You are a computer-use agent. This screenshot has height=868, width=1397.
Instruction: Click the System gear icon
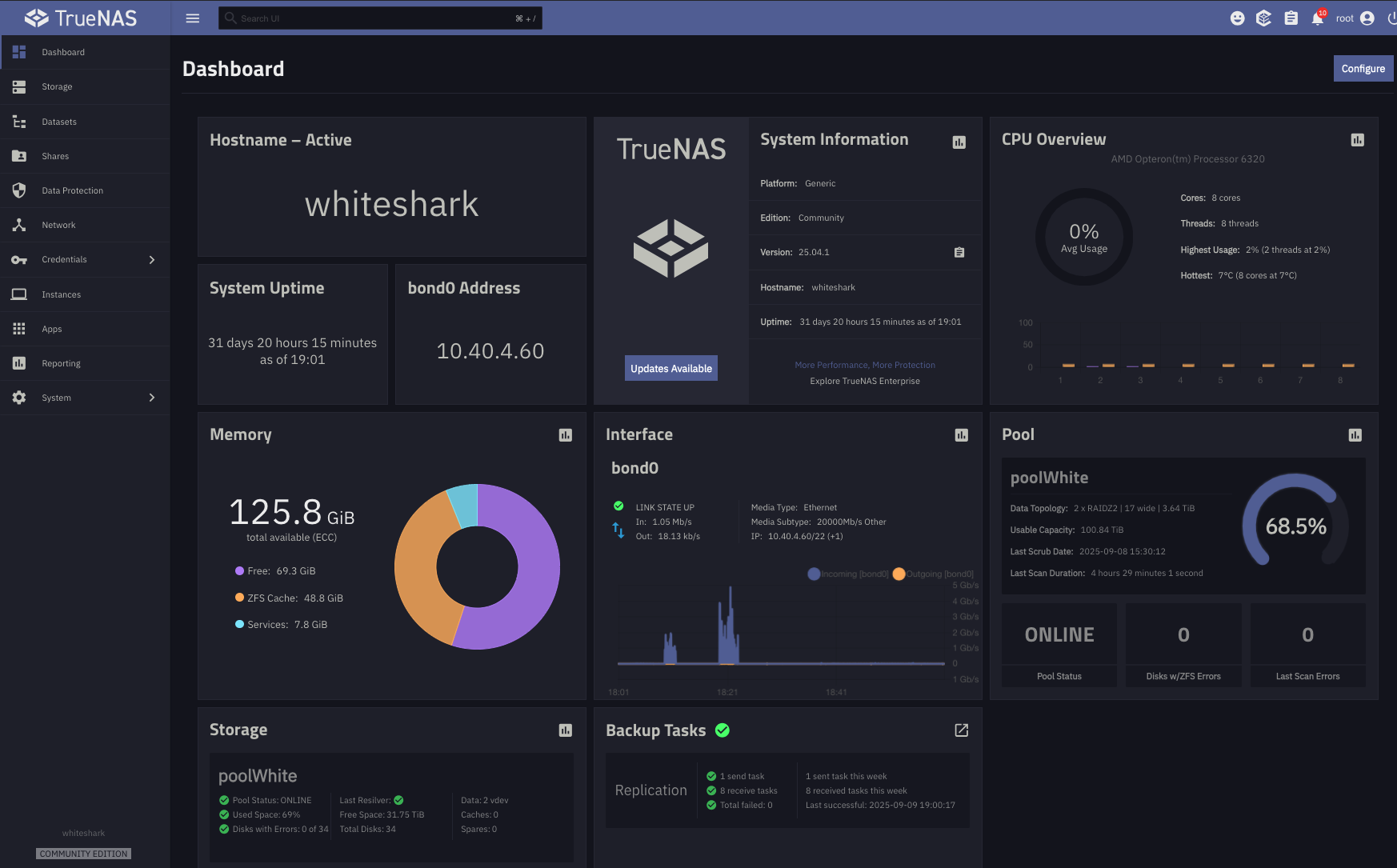pyautogui.click(x=19, y=398)
